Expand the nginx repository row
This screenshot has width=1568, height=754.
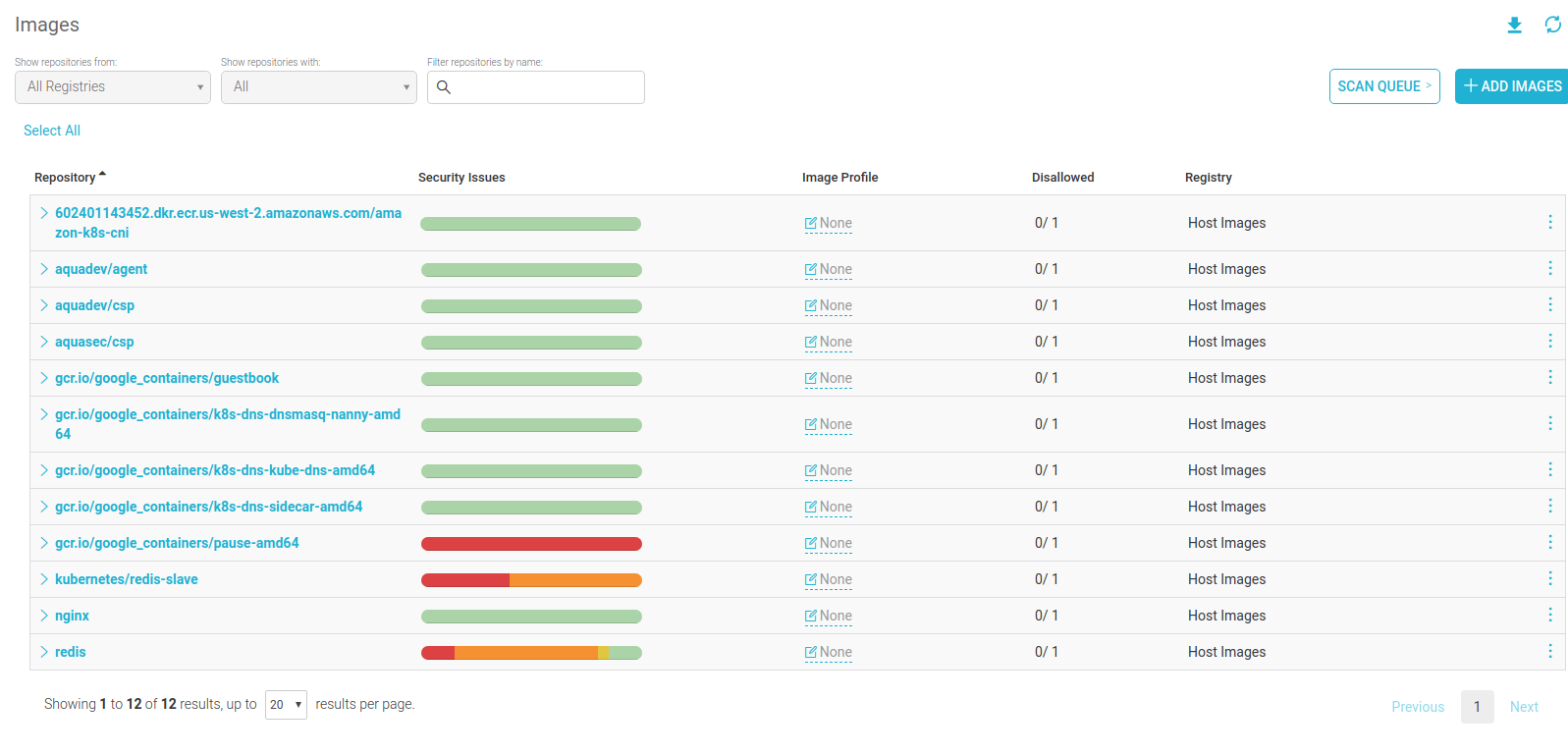(44, 616)
